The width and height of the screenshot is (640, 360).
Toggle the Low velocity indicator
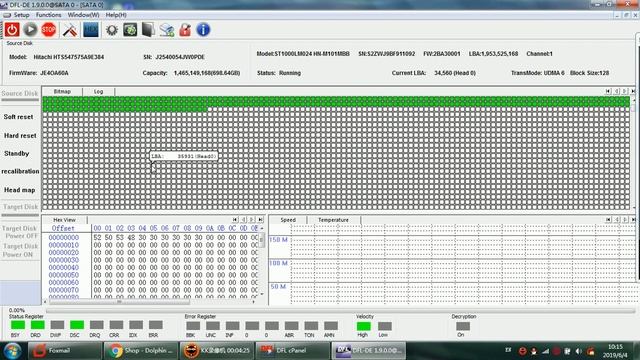pyautogui.click(x=384, y=326)
